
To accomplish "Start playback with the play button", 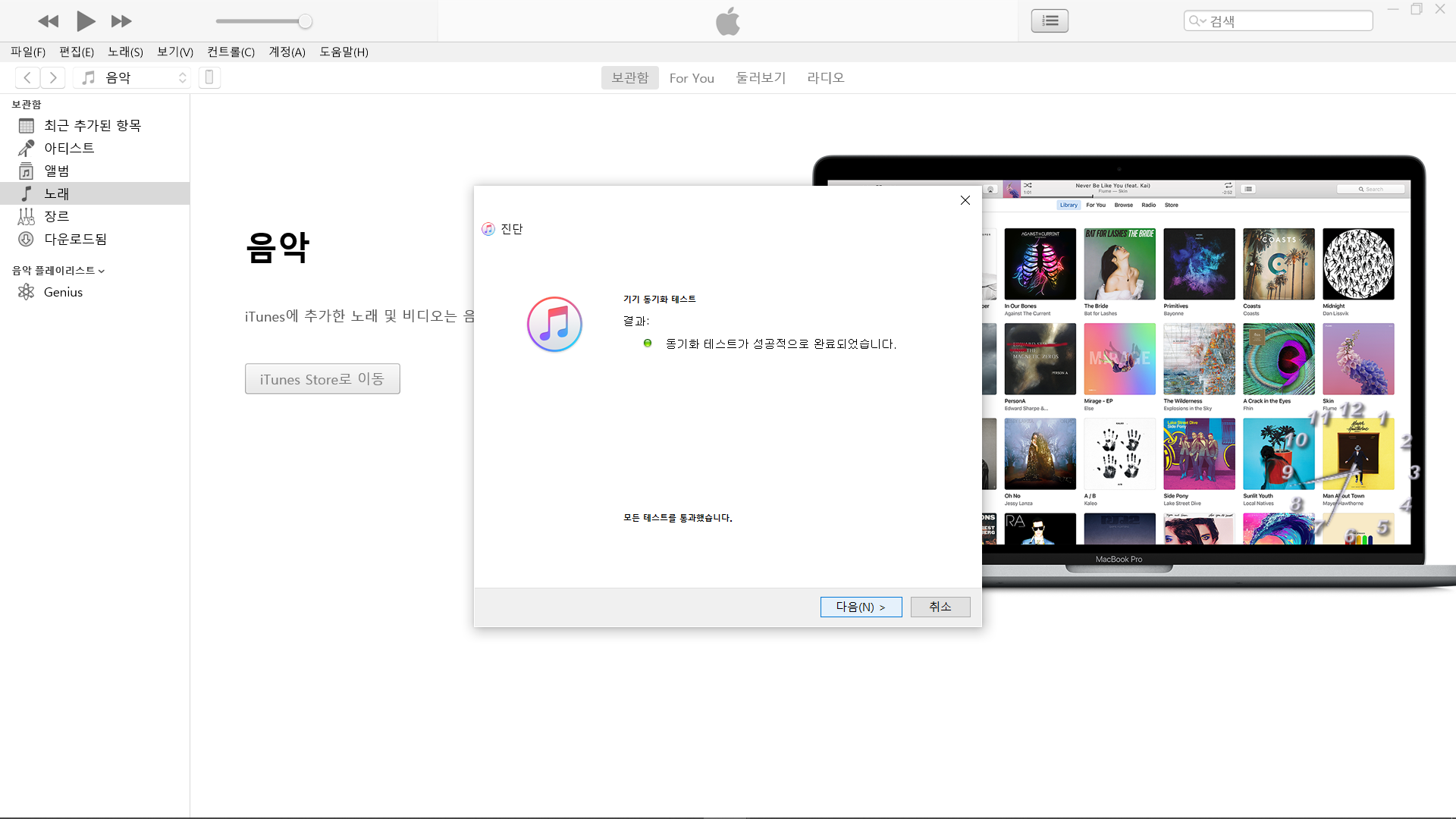I will pos(86,21).
